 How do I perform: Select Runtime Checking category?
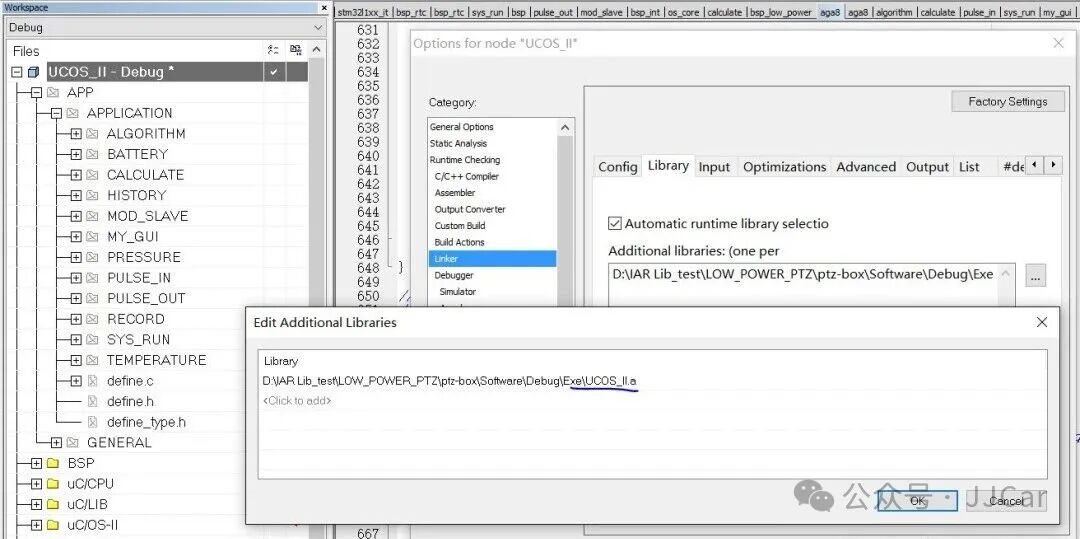tap(465, 160)
